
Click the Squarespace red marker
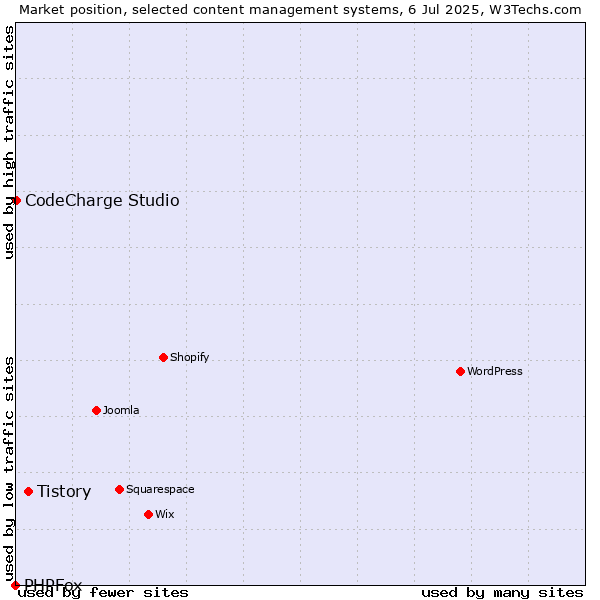[x=119, y=489]
